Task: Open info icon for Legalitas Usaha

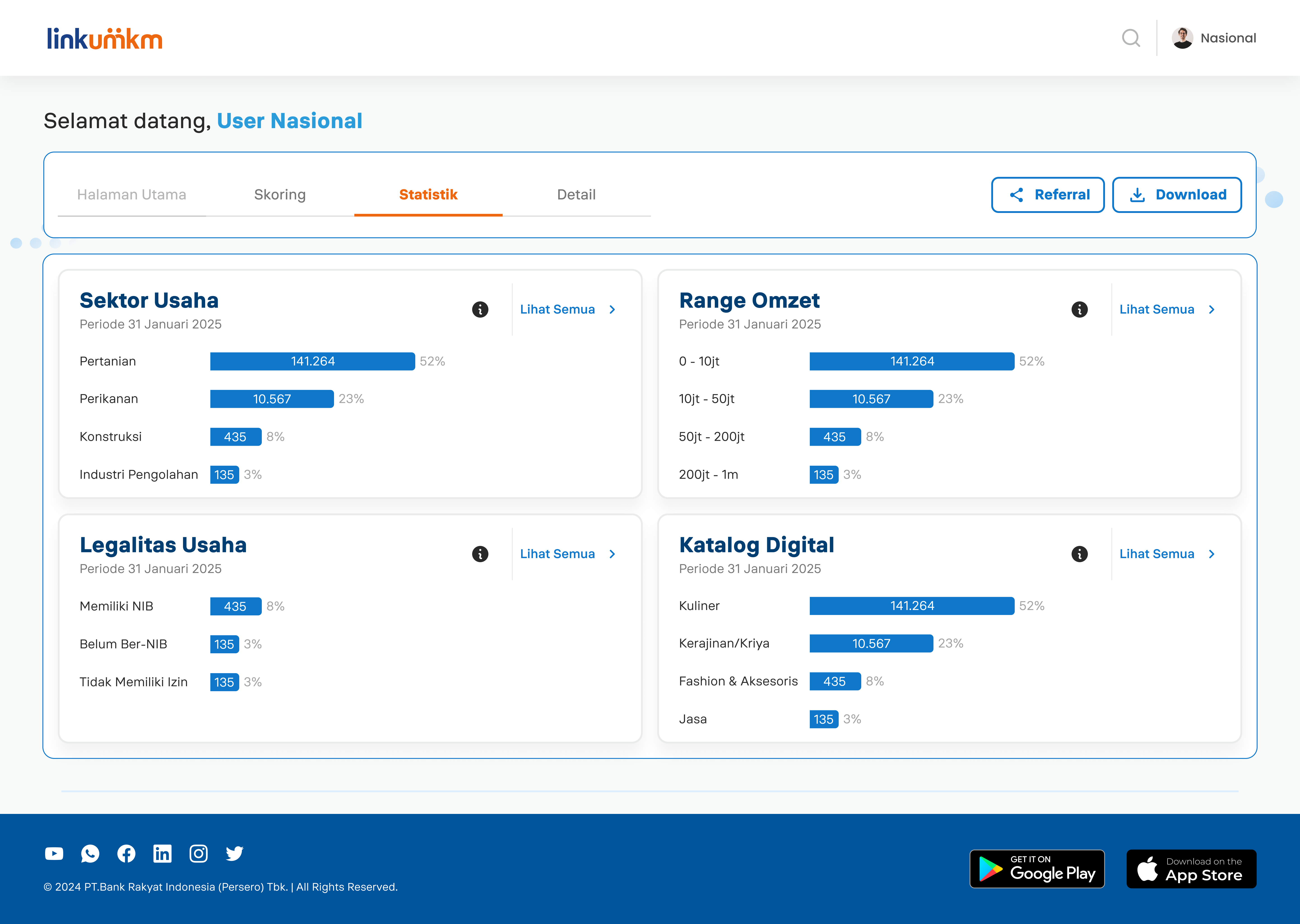Action: [x=480, y=554]
